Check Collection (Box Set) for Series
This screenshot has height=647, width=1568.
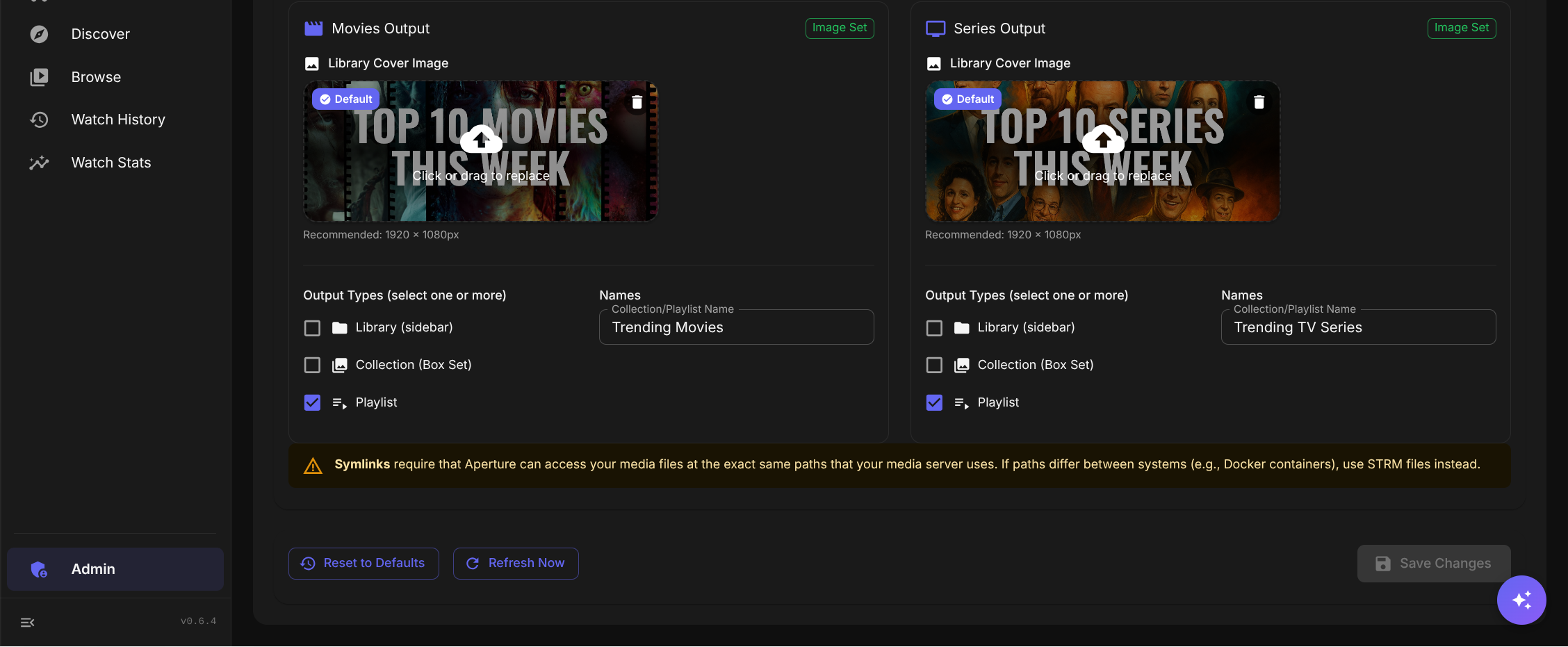(935, 366)
